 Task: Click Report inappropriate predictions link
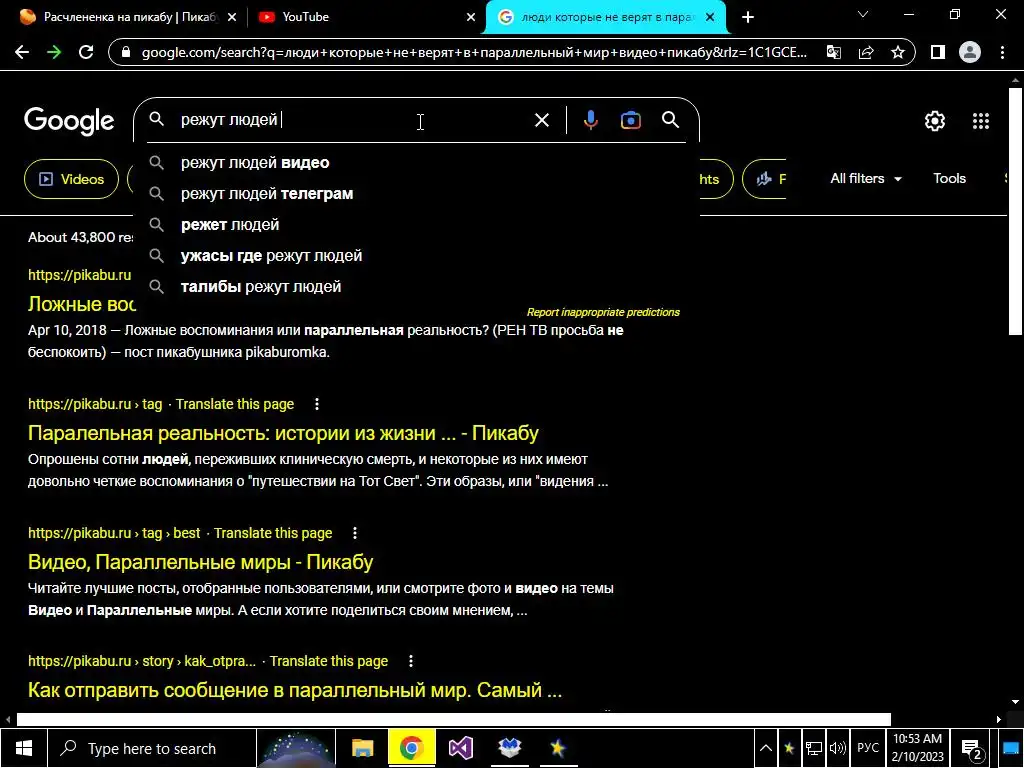pos(603,312)
